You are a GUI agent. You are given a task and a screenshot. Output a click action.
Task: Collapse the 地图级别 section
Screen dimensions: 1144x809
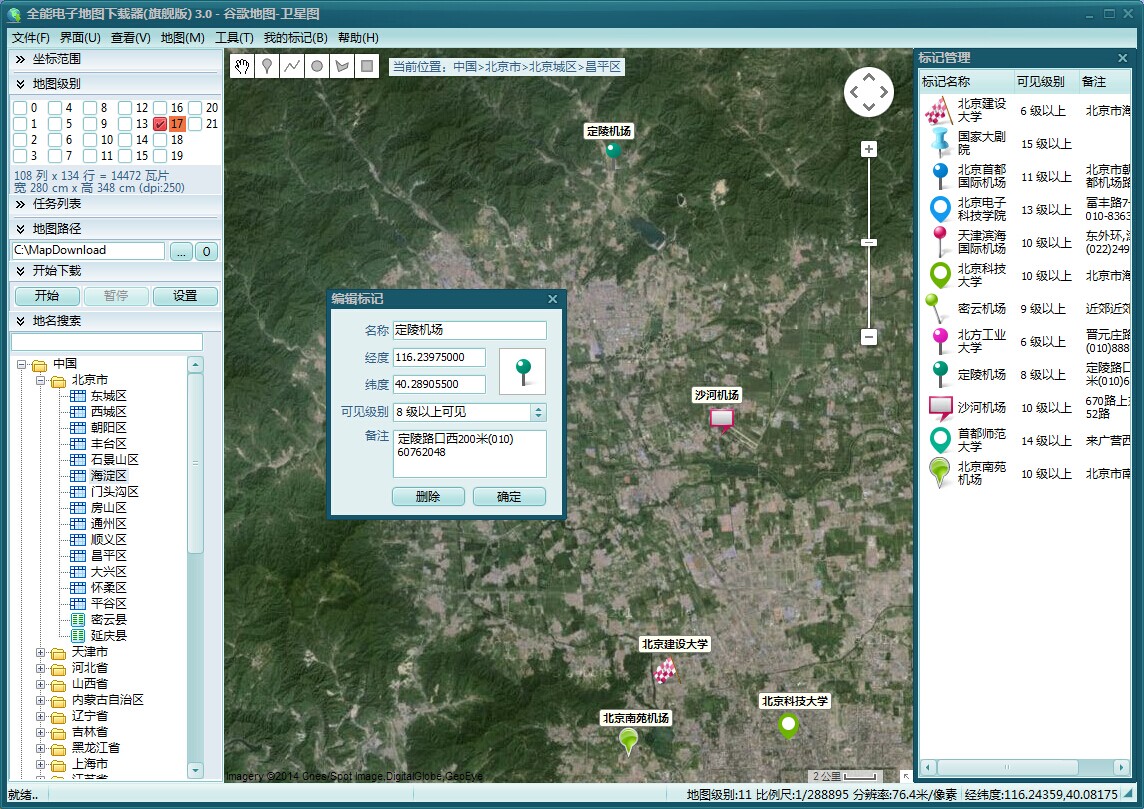click(x=20, y=84)
